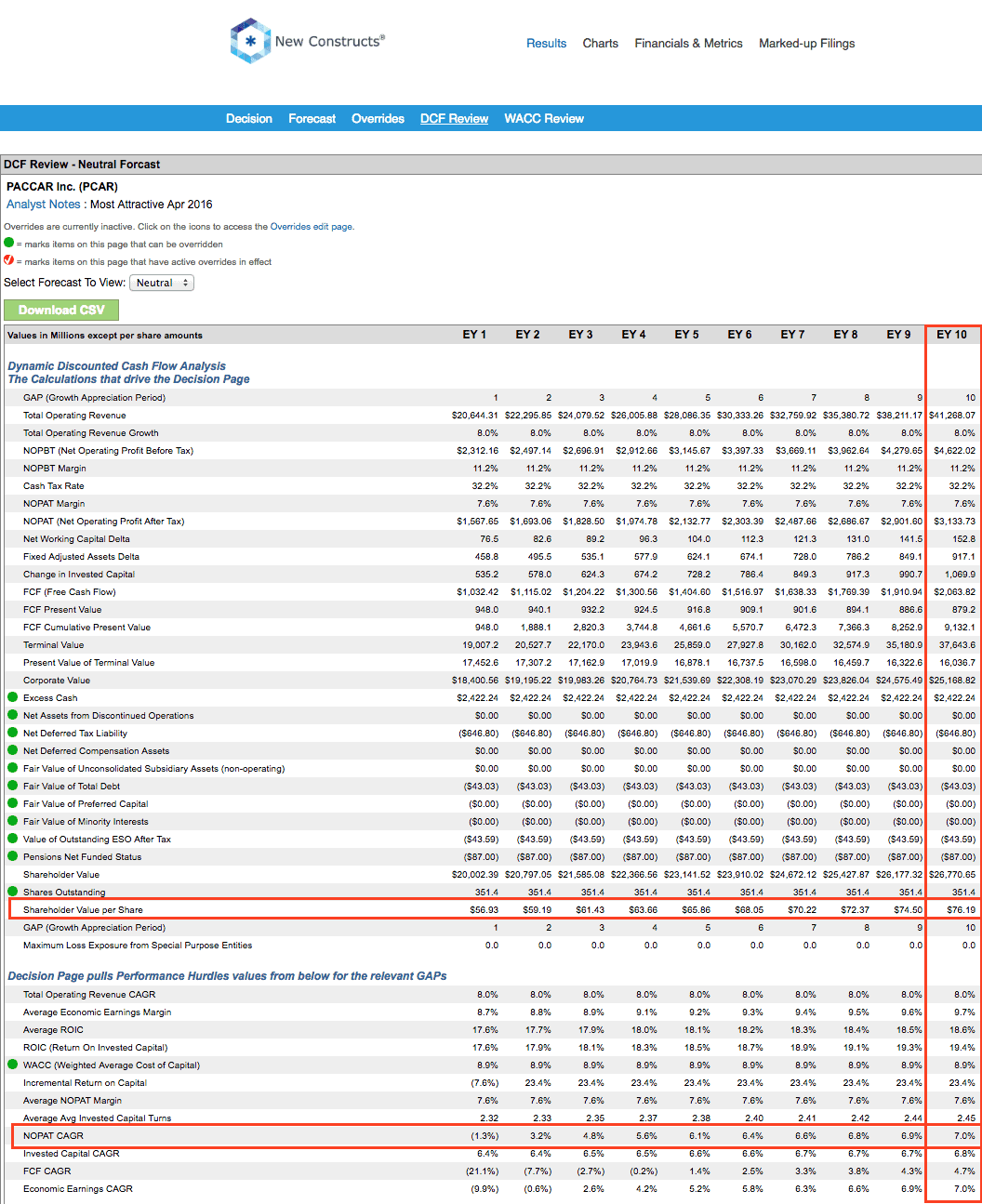982x1204 pixels.
Task: Click the PACCAR Inc. (PCAR) company title
Action: [x=62, y=187]
